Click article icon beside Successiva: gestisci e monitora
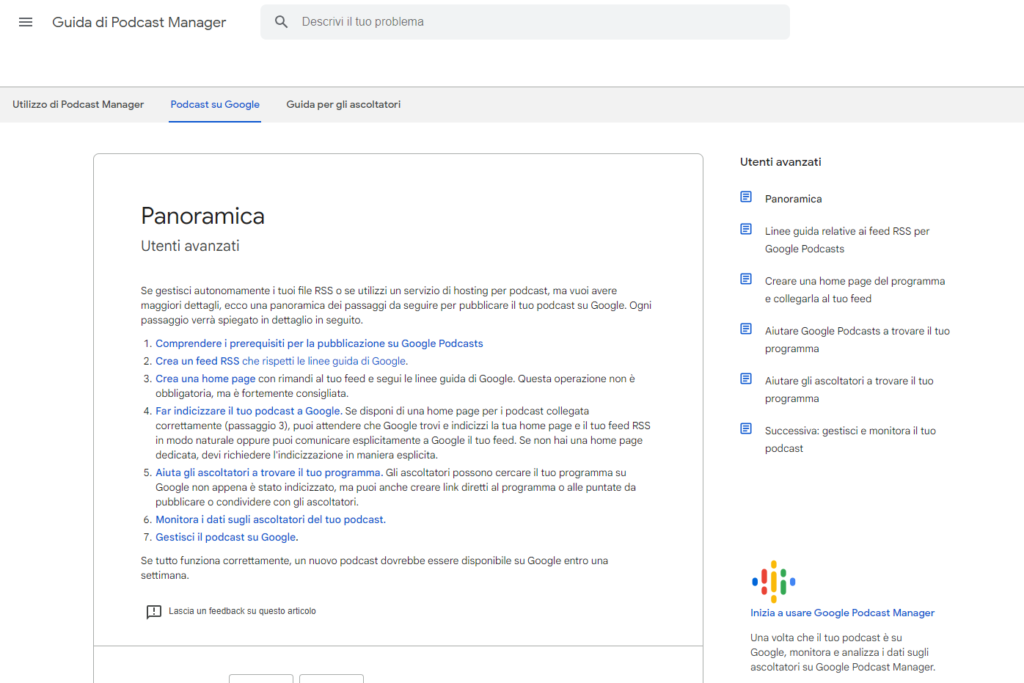This screenshot has height=683, width=1024. point(746,428)
